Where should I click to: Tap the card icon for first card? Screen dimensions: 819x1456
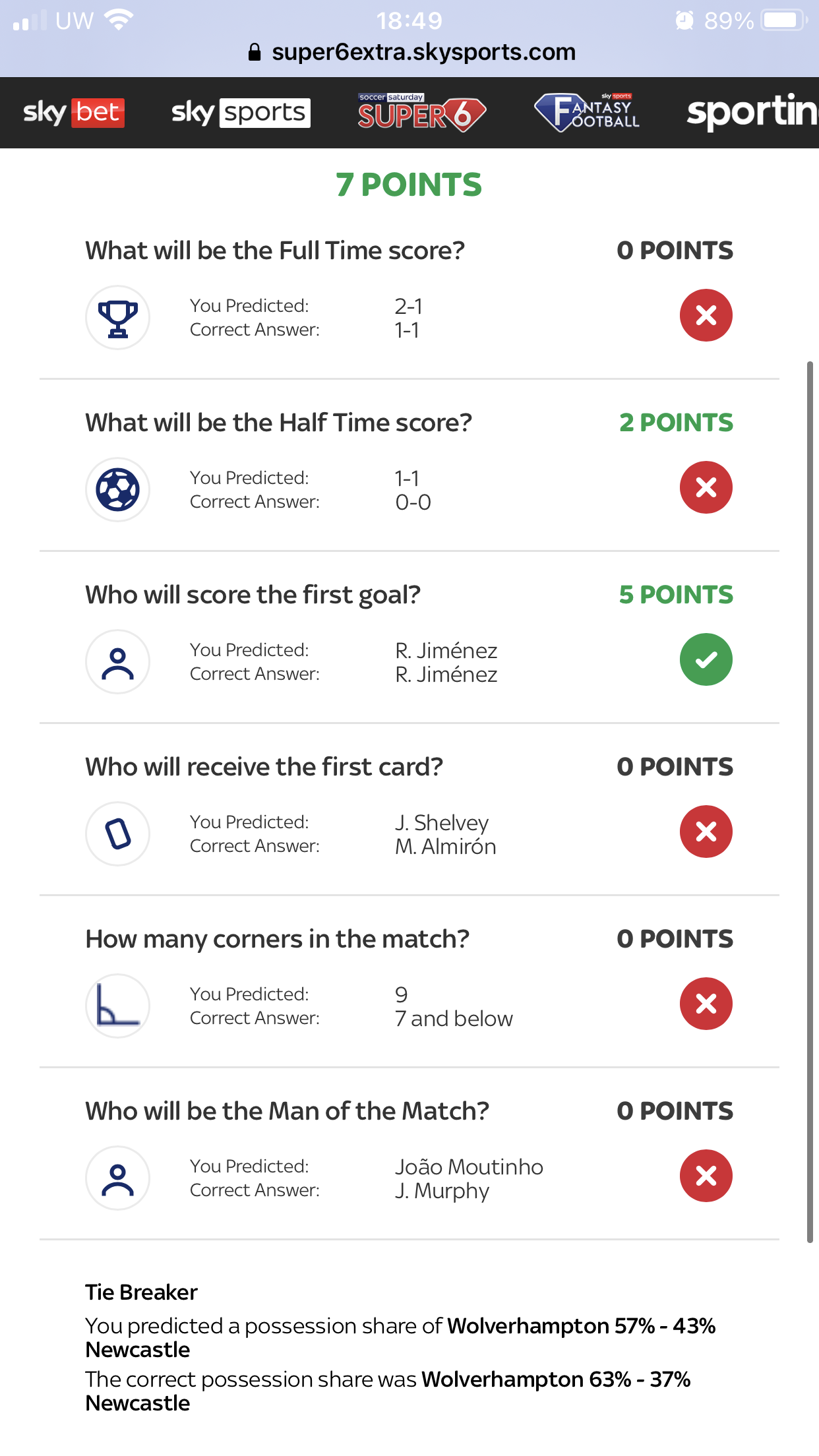(x=118, y=834)
